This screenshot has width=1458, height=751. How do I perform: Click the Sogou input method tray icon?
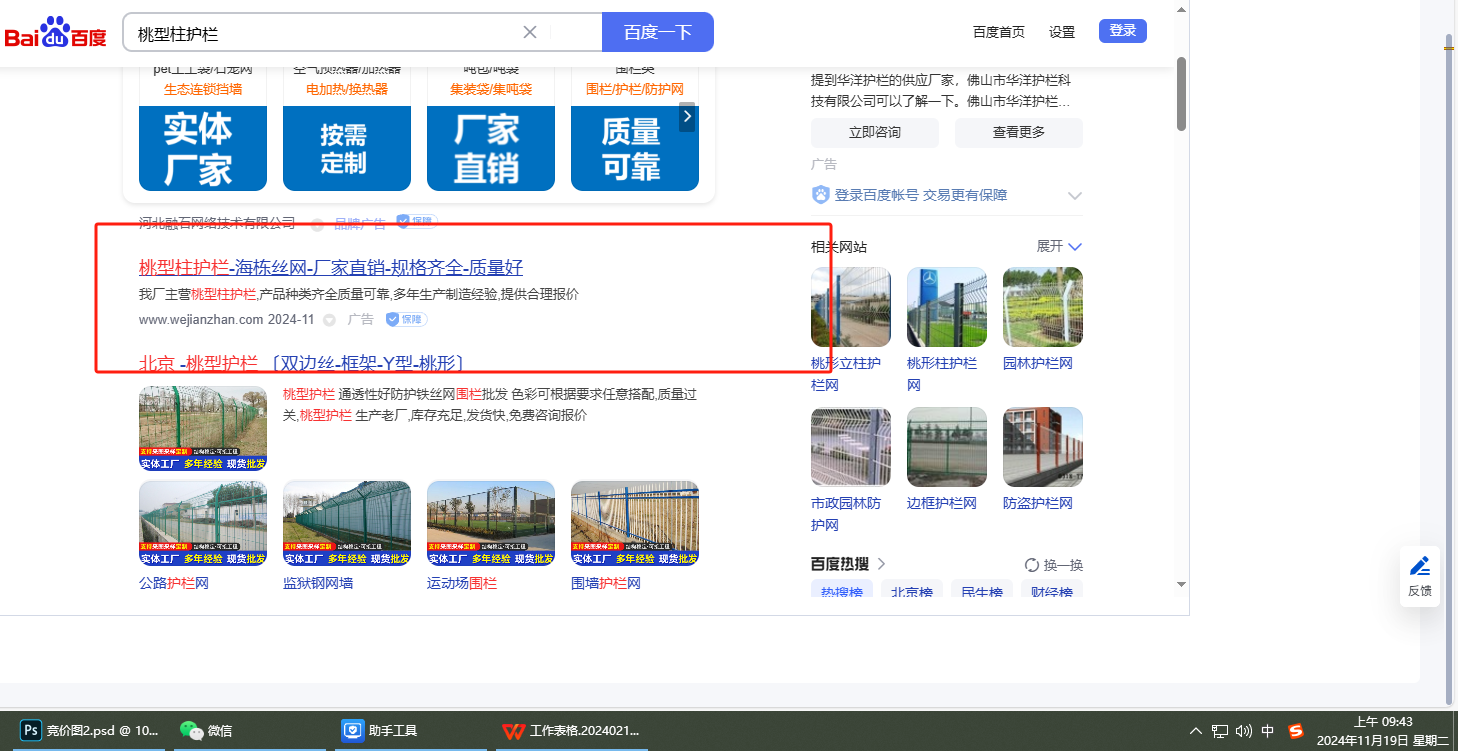pyautogui.click(x=1296, y=731)
